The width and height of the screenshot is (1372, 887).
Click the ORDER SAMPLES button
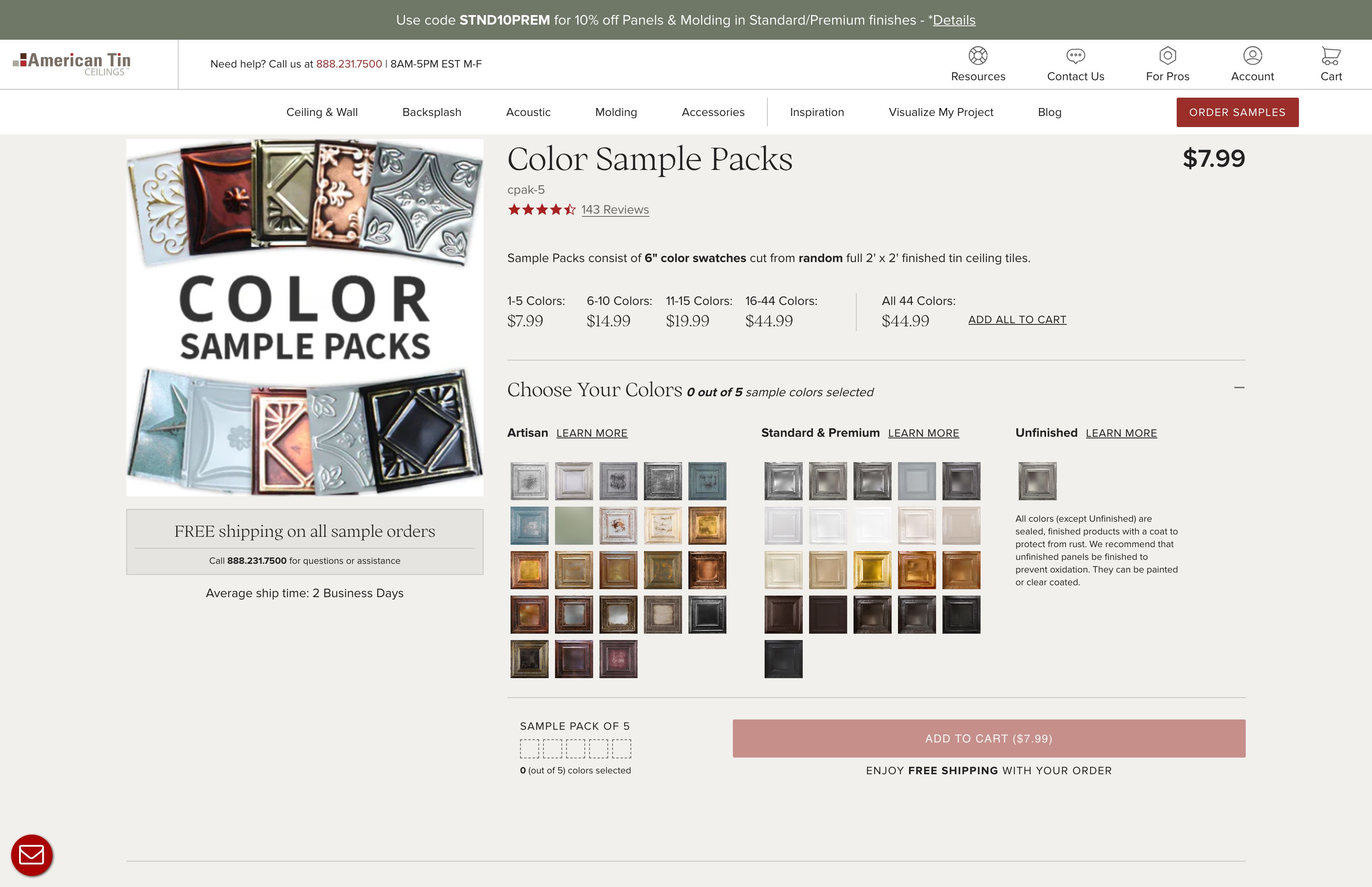coord(1237,112)
